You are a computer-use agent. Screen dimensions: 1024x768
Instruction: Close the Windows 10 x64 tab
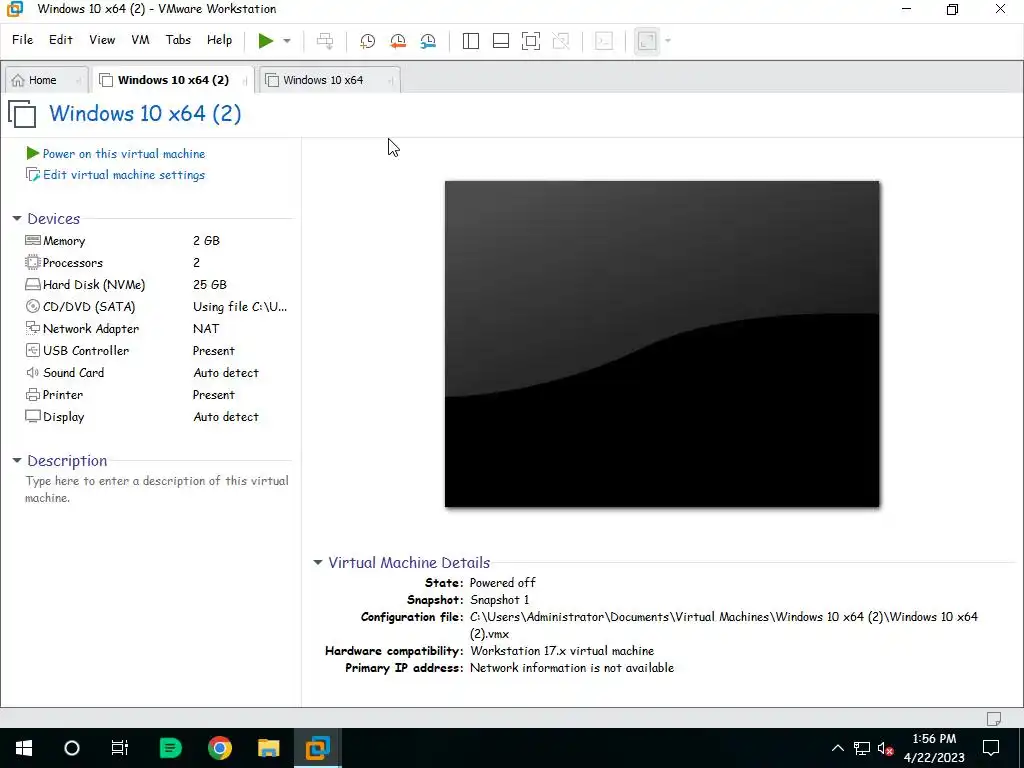[391, 80]
